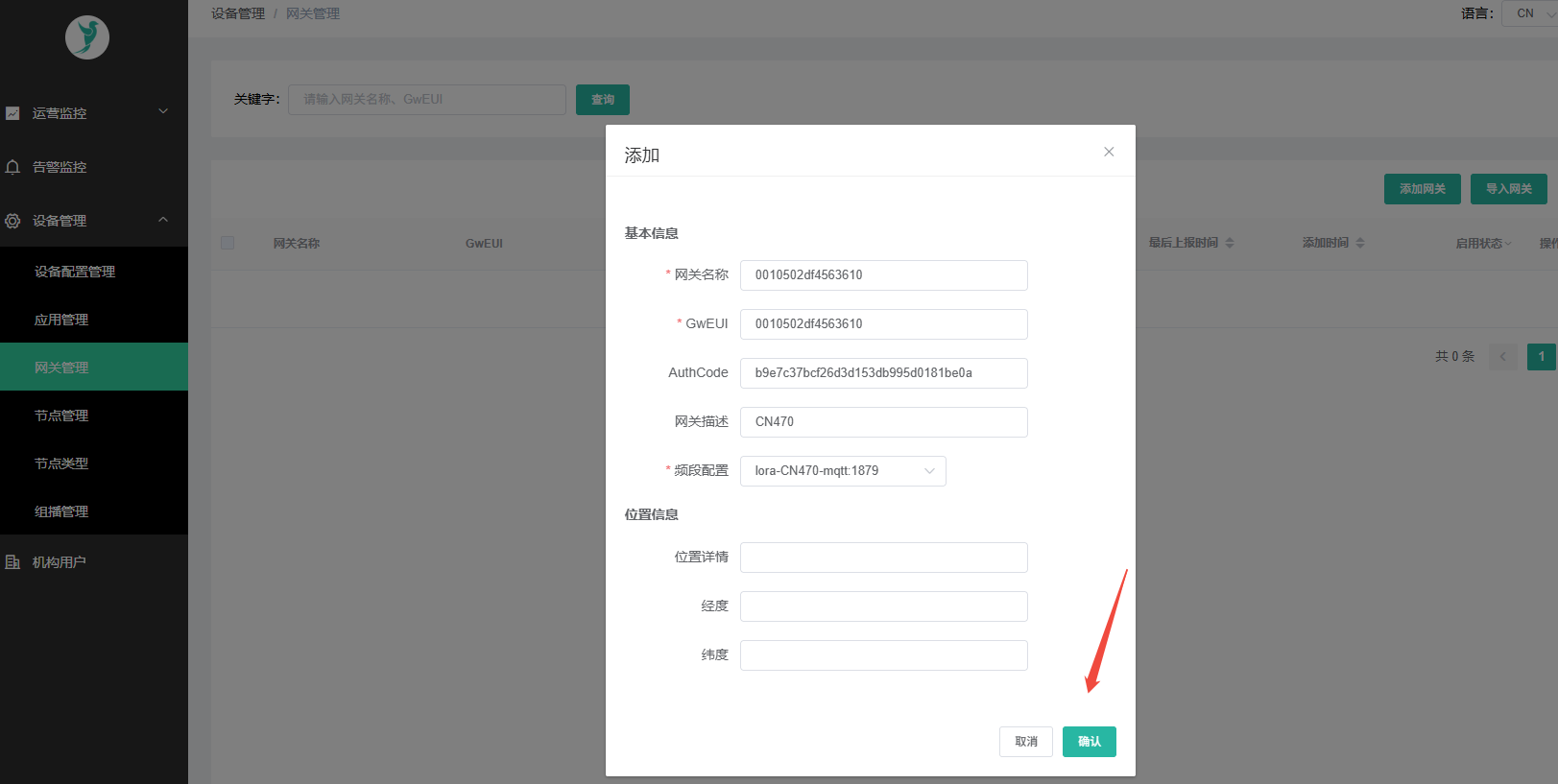Tick the select-all checkbox in table header

pyautogui.click(x=228, y=243)
